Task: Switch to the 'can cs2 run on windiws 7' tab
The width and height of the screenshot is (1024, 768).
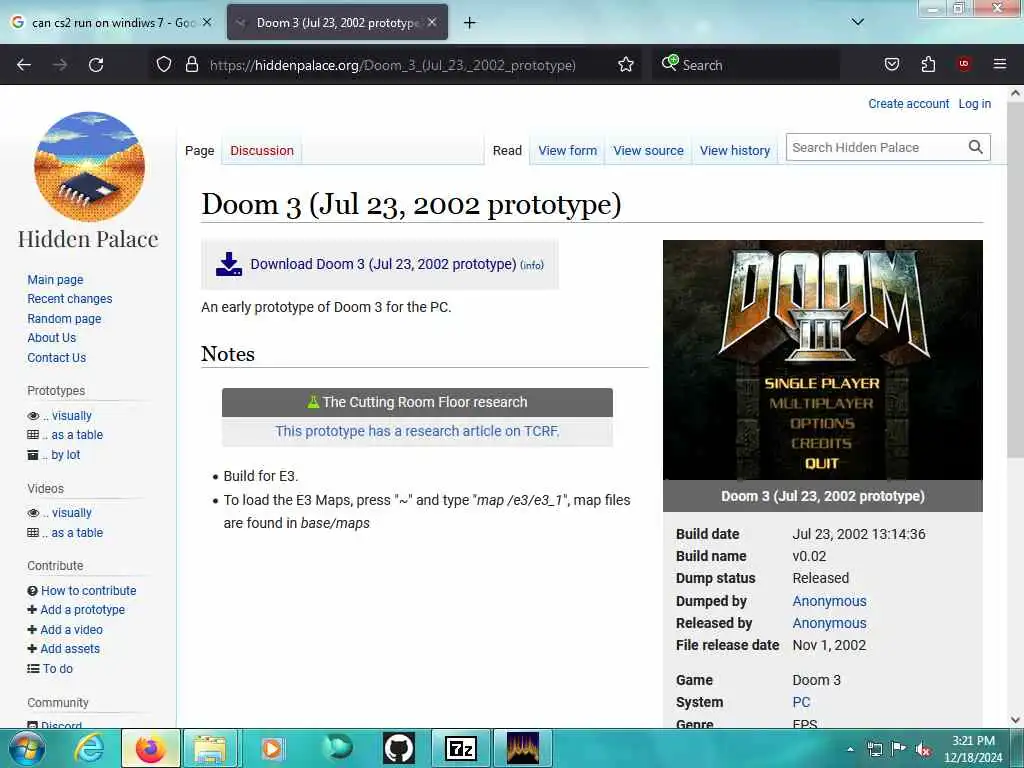Action: (112, 23)
